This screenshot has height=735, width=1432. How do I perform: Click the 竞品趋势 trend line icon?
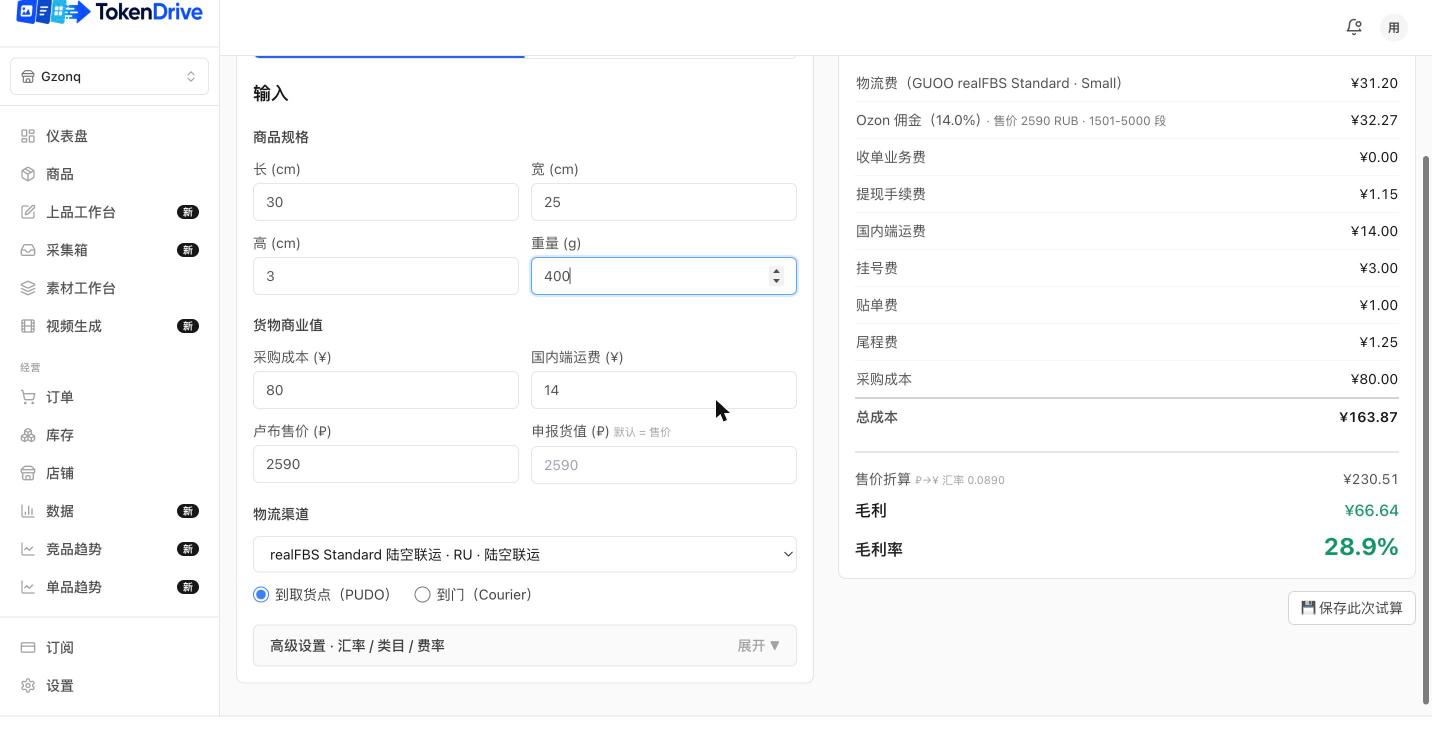(28, 549)
